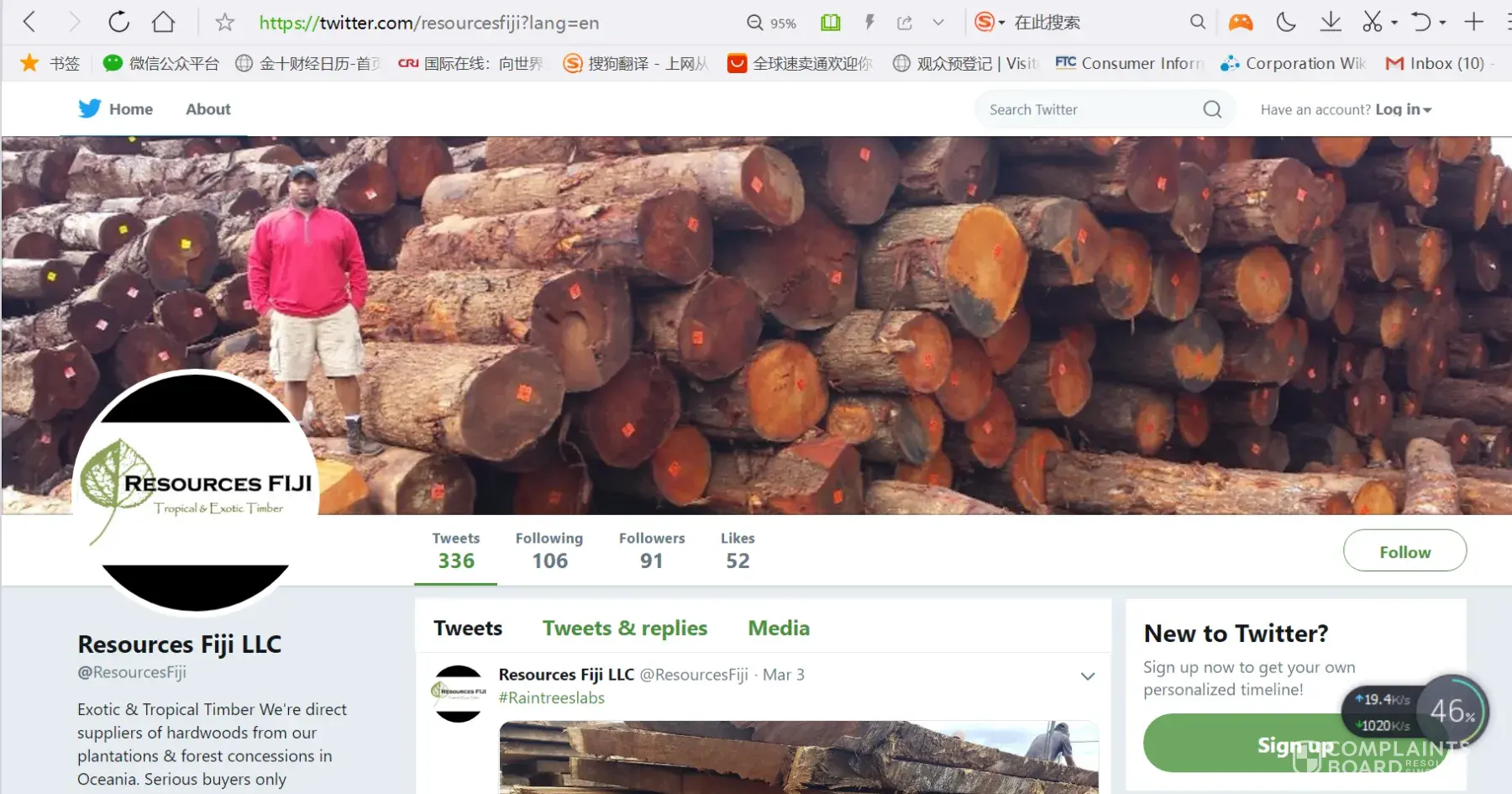Screen dimensions: 1512x794
Task: Click the address bar URL
Action: tap(429, 23)
